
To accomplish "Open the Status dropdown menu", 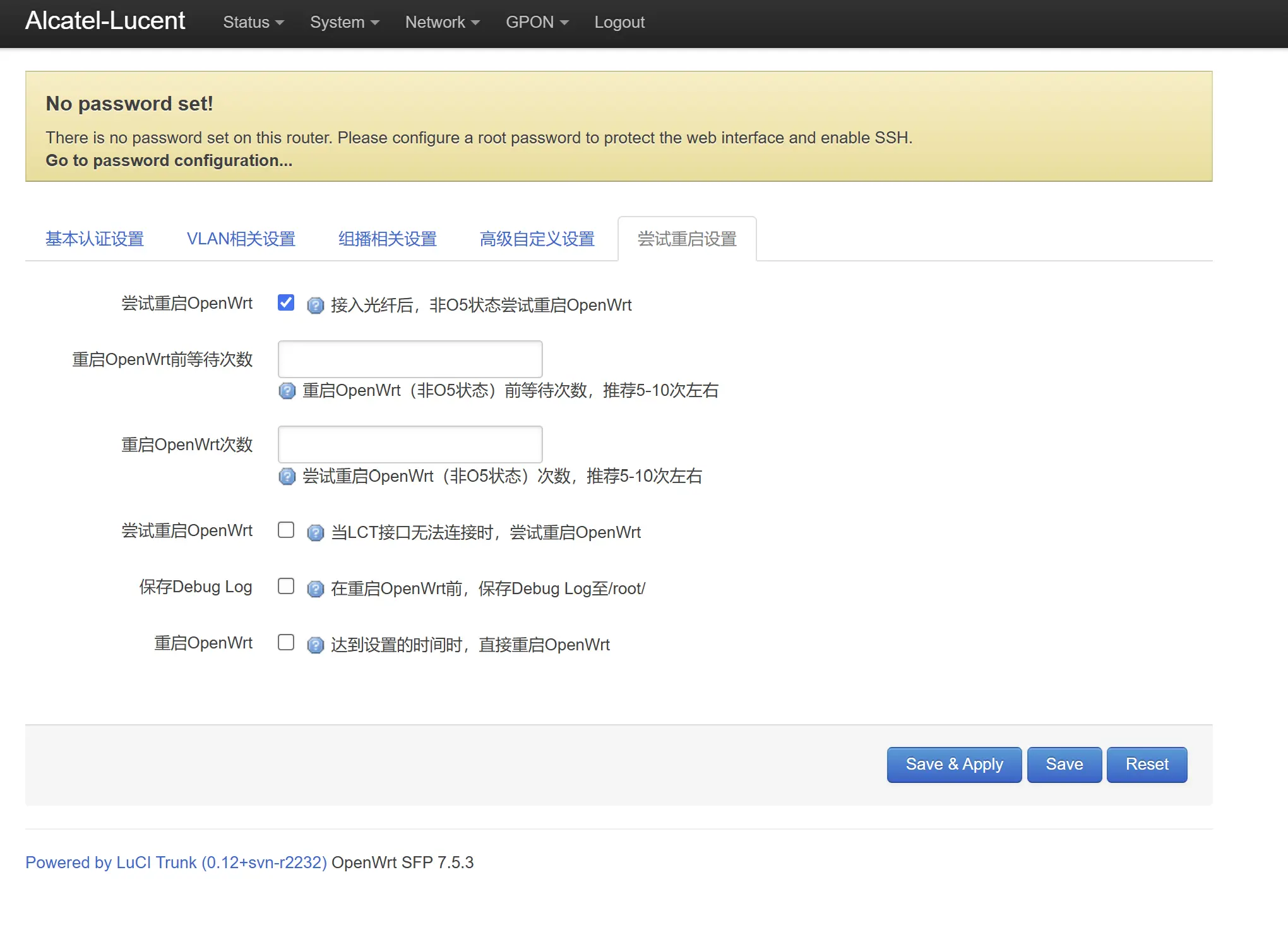I will (x=253, y=22).
